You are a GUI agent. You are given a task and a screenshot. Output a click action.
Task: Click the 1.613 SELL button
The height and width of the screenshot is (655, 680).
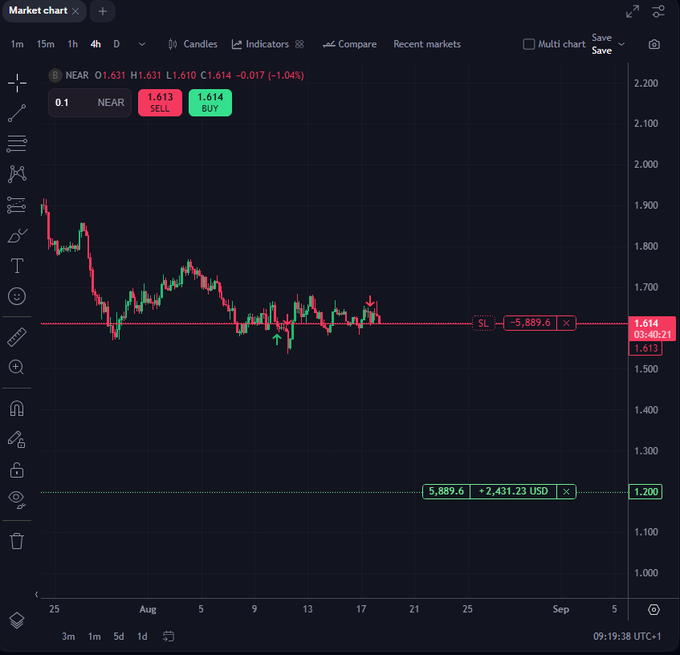(160, 103)
